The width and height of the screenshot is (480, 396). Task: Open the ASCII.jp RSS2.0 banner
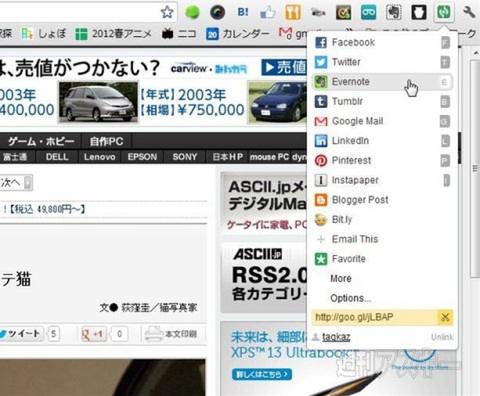265,277
